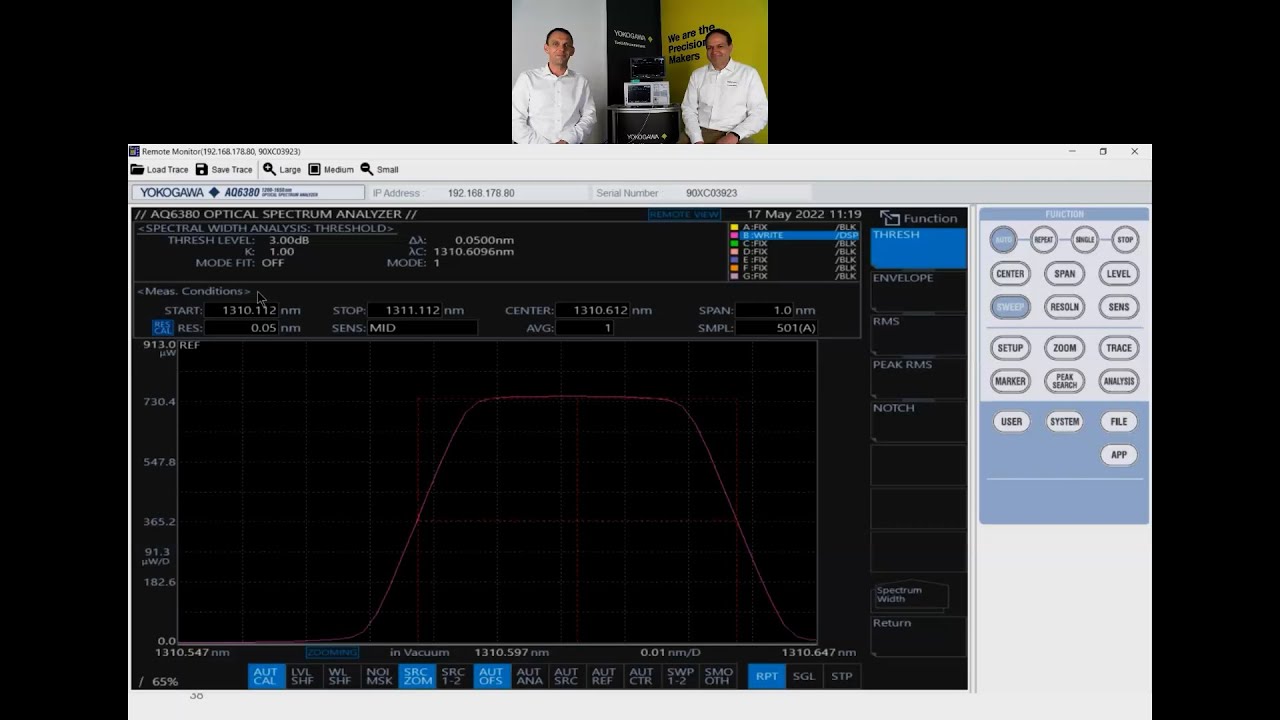Click the ZOOMING indicator below the graph
1280x720 pixels.
click(x=332, y=653)
